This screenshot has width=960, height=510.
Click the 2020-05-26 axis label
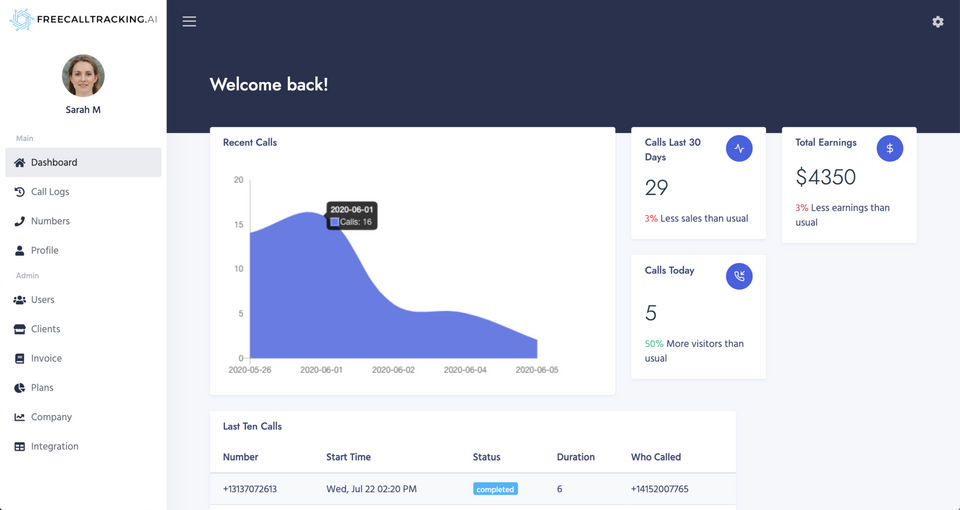pos(250,370)
